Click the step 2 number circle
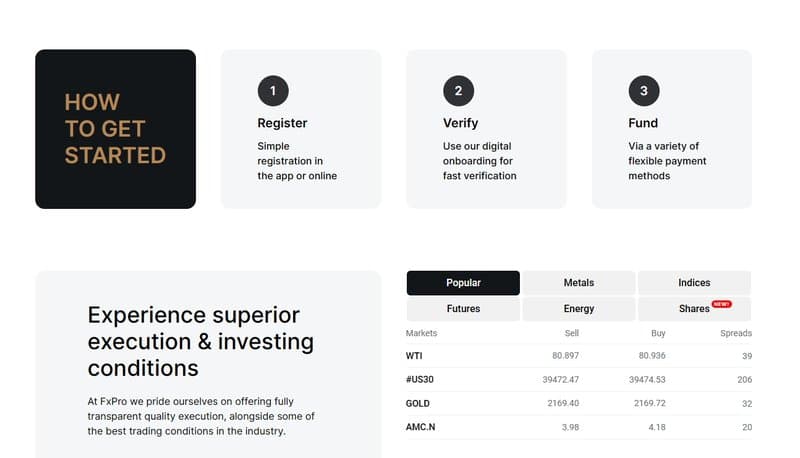The width and height of the screenshot is (800, 458). click(458, 91)
